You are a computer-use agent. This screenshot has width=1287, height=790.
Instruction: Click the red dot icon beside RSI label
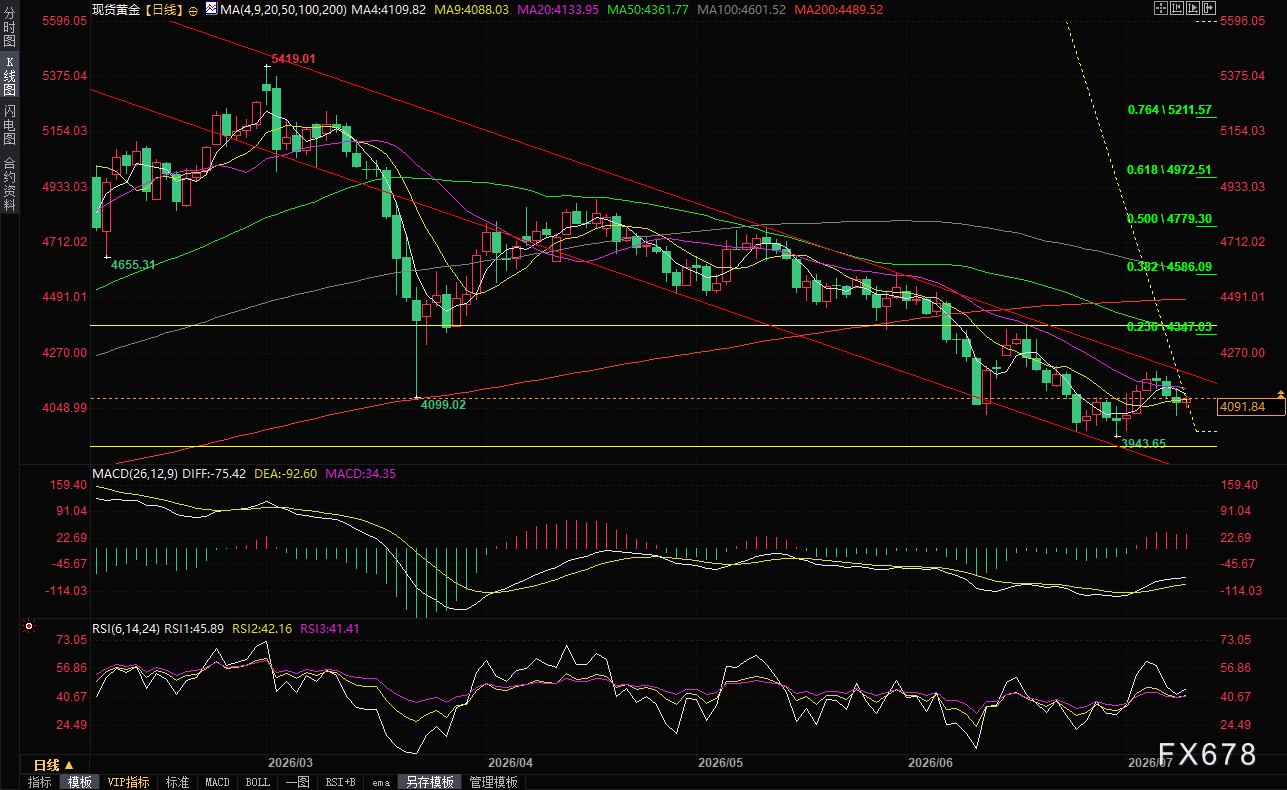coord(27,628)
